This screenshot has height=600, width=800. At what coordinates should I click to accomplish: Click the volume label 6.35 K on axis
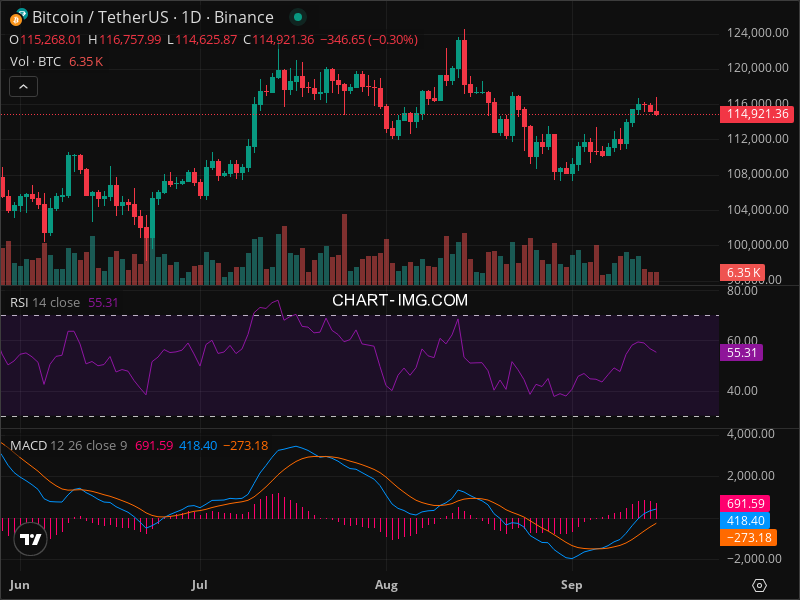(x=742, y=272)
